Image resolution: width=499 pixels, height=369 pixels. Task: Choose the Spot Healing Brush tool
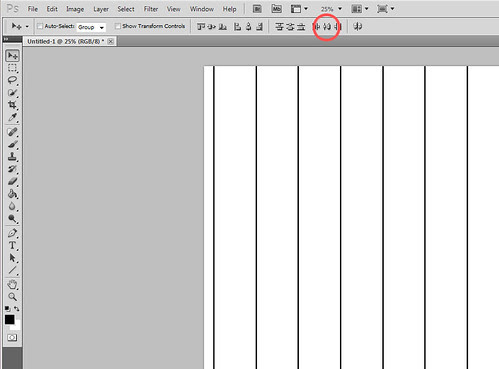[x=12, y=132]
